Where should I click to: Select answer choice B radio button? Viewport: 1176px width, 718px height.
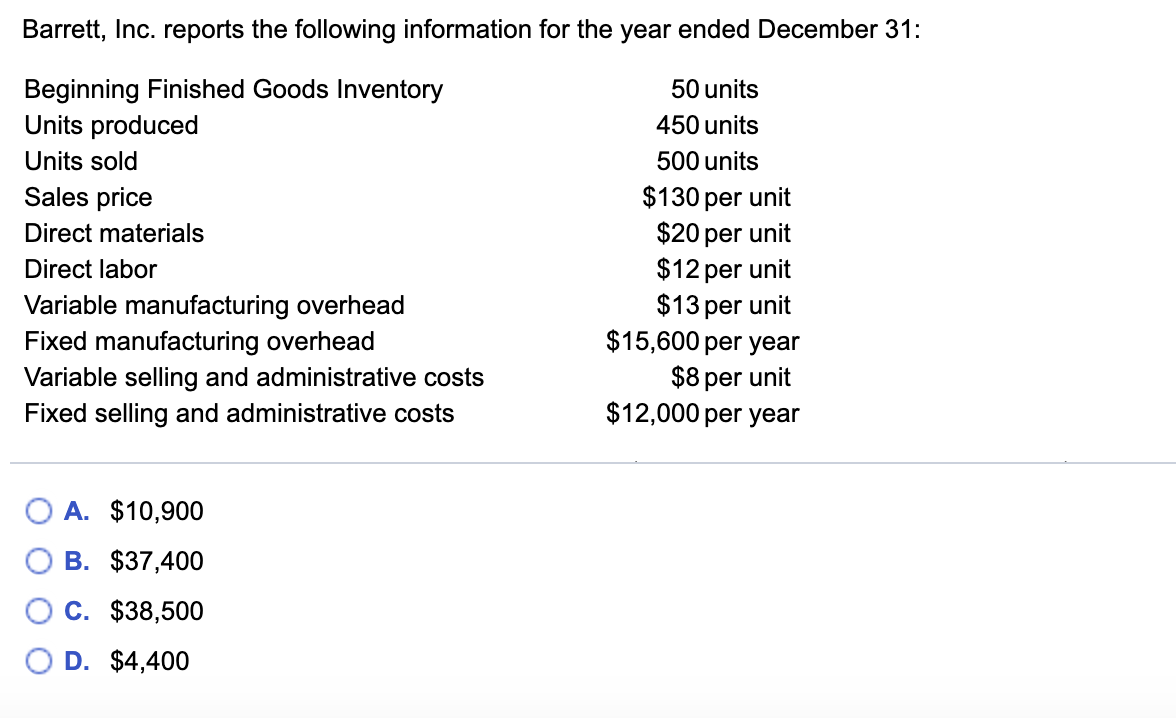[38, 561]
